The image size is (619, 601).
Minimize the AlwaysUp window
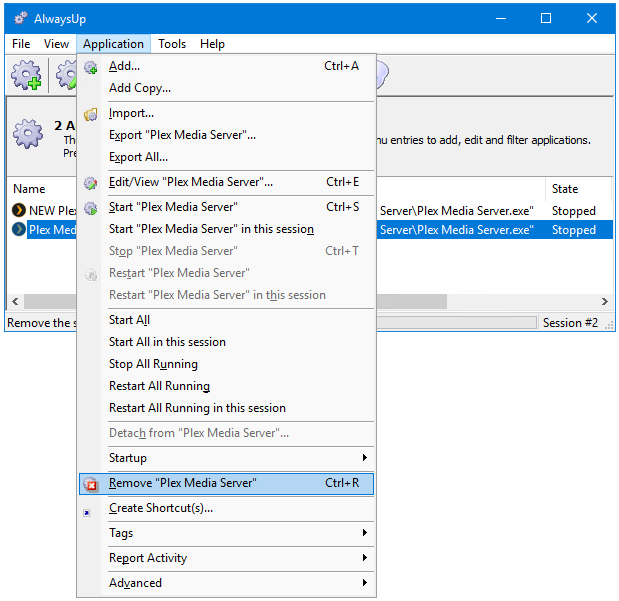click(x=501, y=18)
